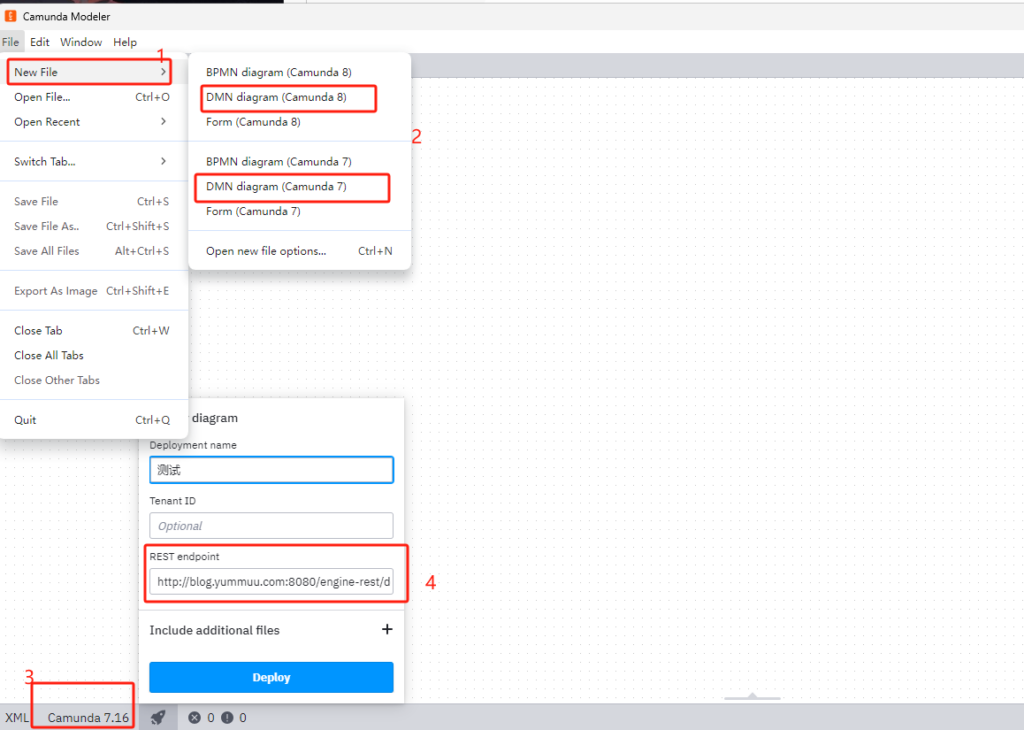Create Form (Camunda 8)
Screen dimensions: 1024x730
pyautogui.click(x=300, y=121)
